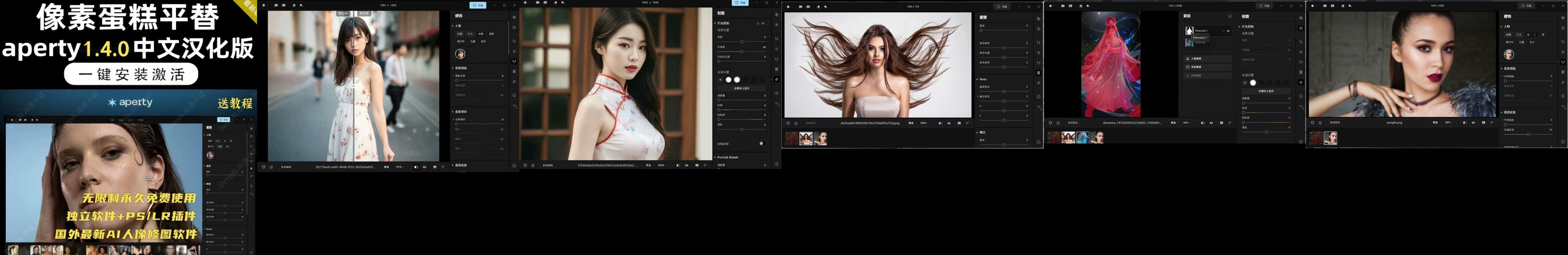Click the reject X icon under the qipao photo
1568x255 pixels.
tap(533, 165)
